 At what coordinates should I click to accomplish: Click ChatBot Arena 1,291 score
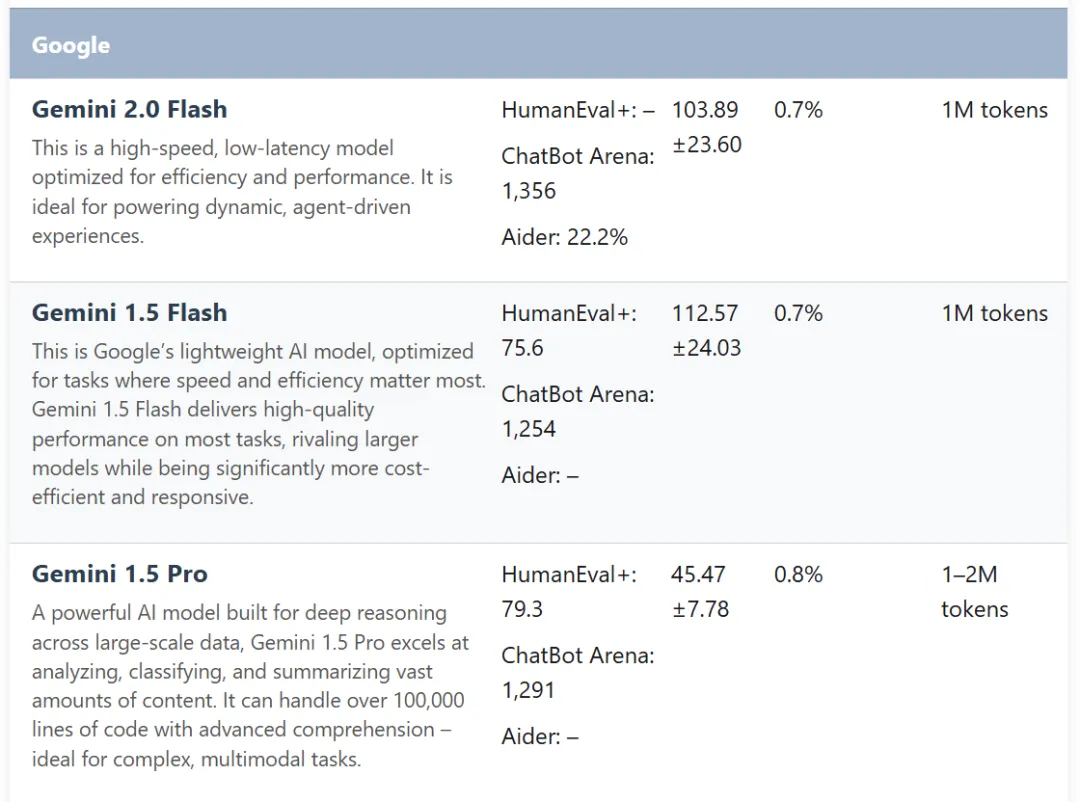[x=578, y=672]
